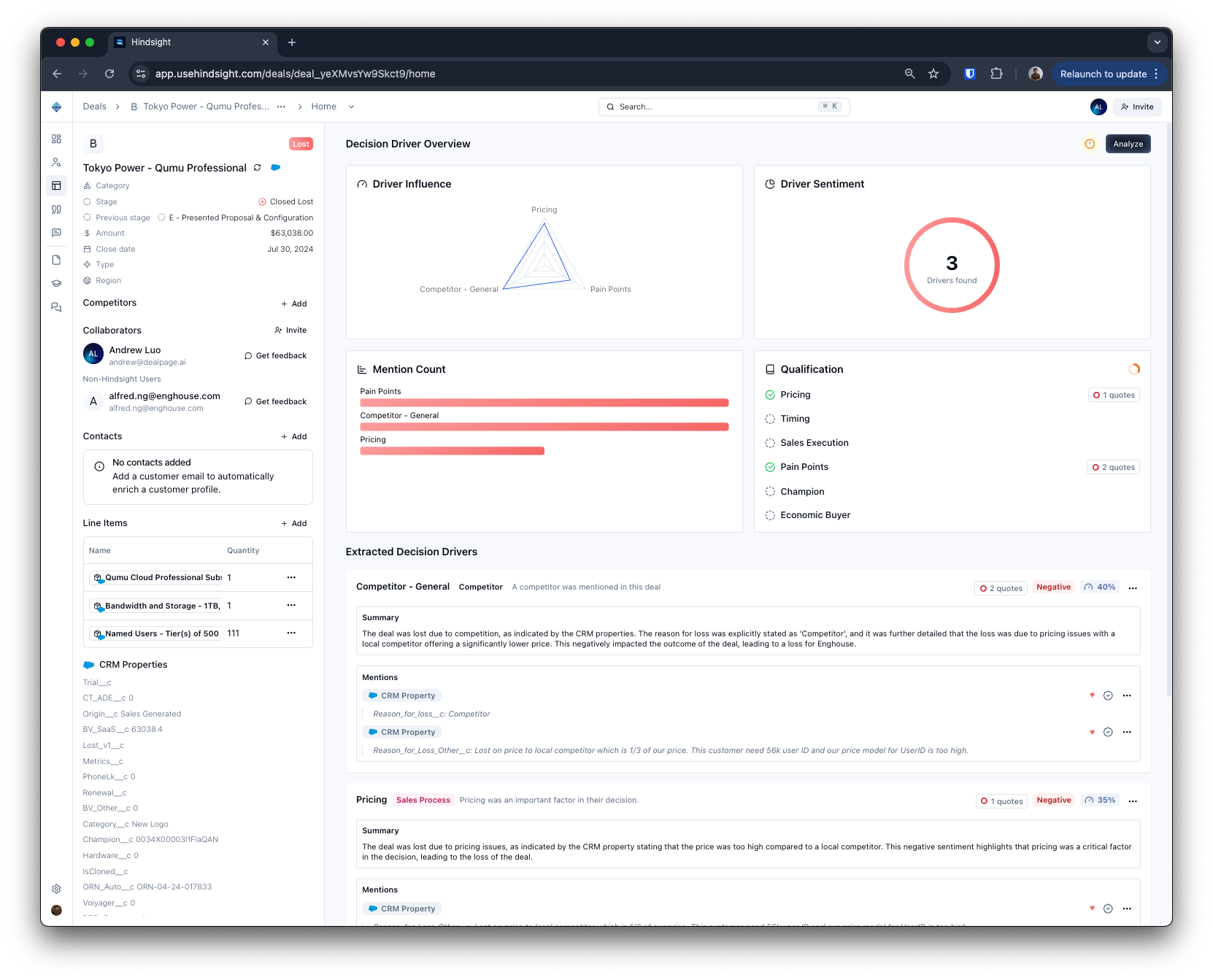Click the Sales Process tag on Pricing driver
Viewport: 1213px width, 980px height.
coord(423,800)
